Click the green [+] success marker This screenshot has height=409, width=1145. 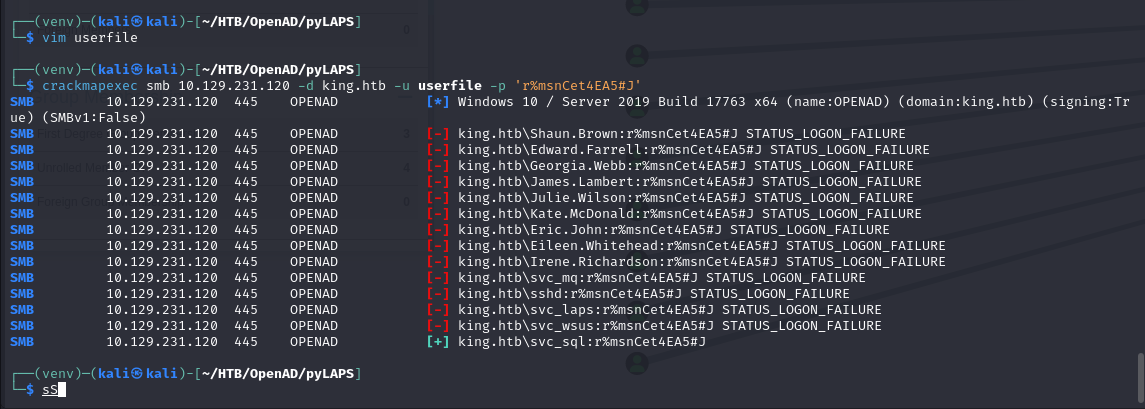click(x=438, y=342)
